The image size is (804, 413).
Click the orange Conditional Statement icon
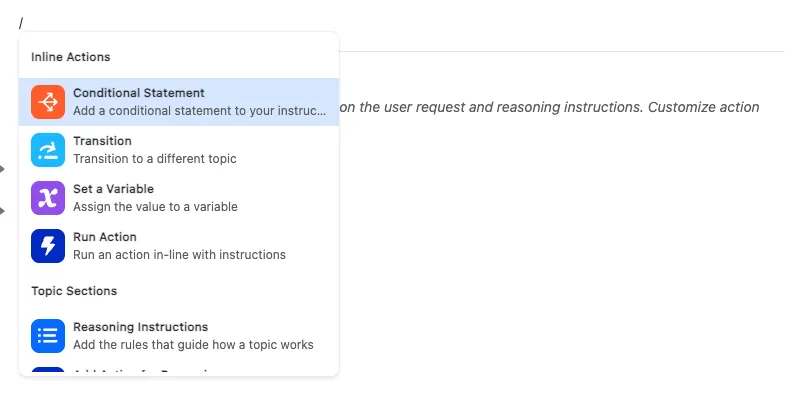(48, 102)
